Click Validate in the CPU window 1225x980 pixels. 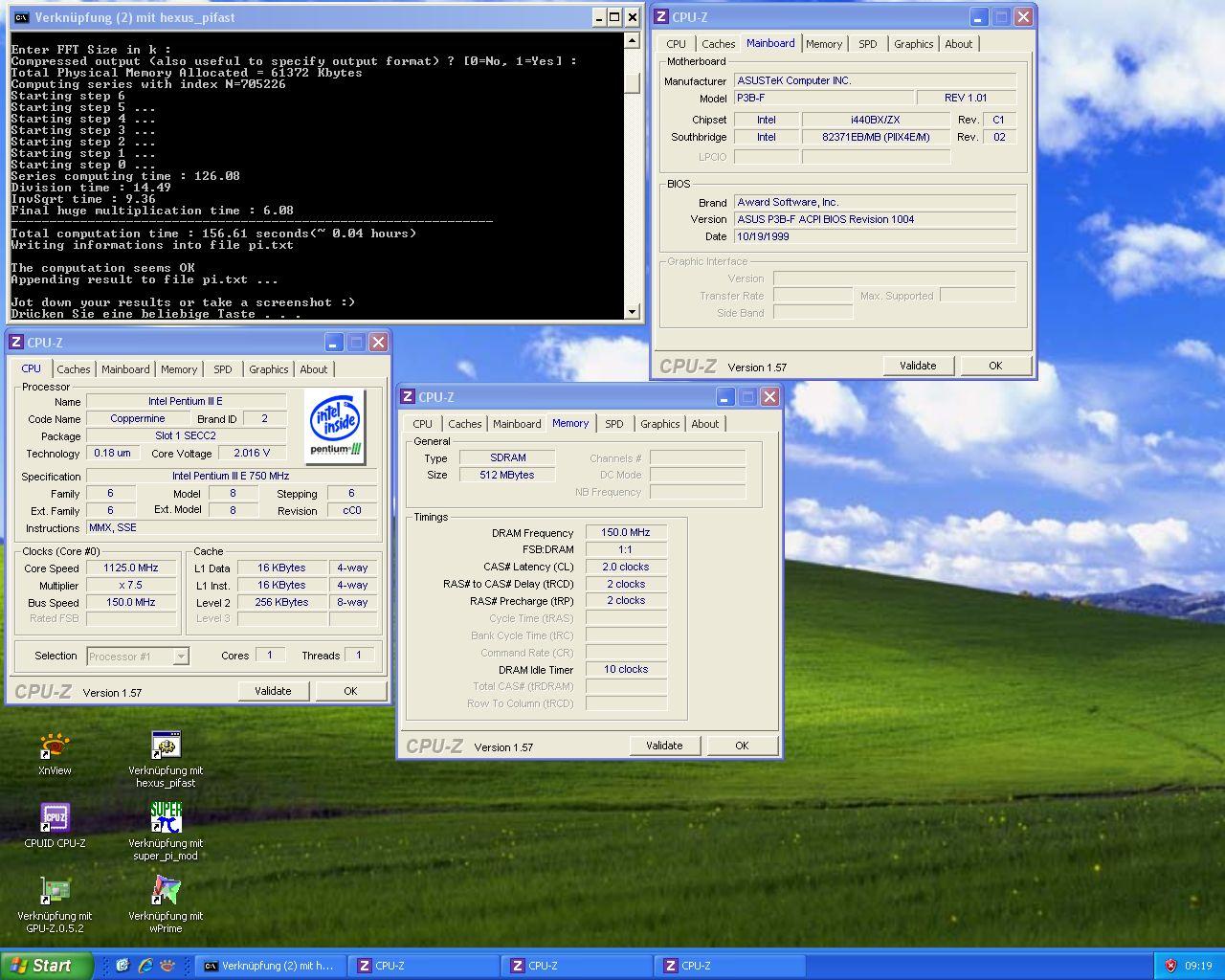[x=273, y=691]
